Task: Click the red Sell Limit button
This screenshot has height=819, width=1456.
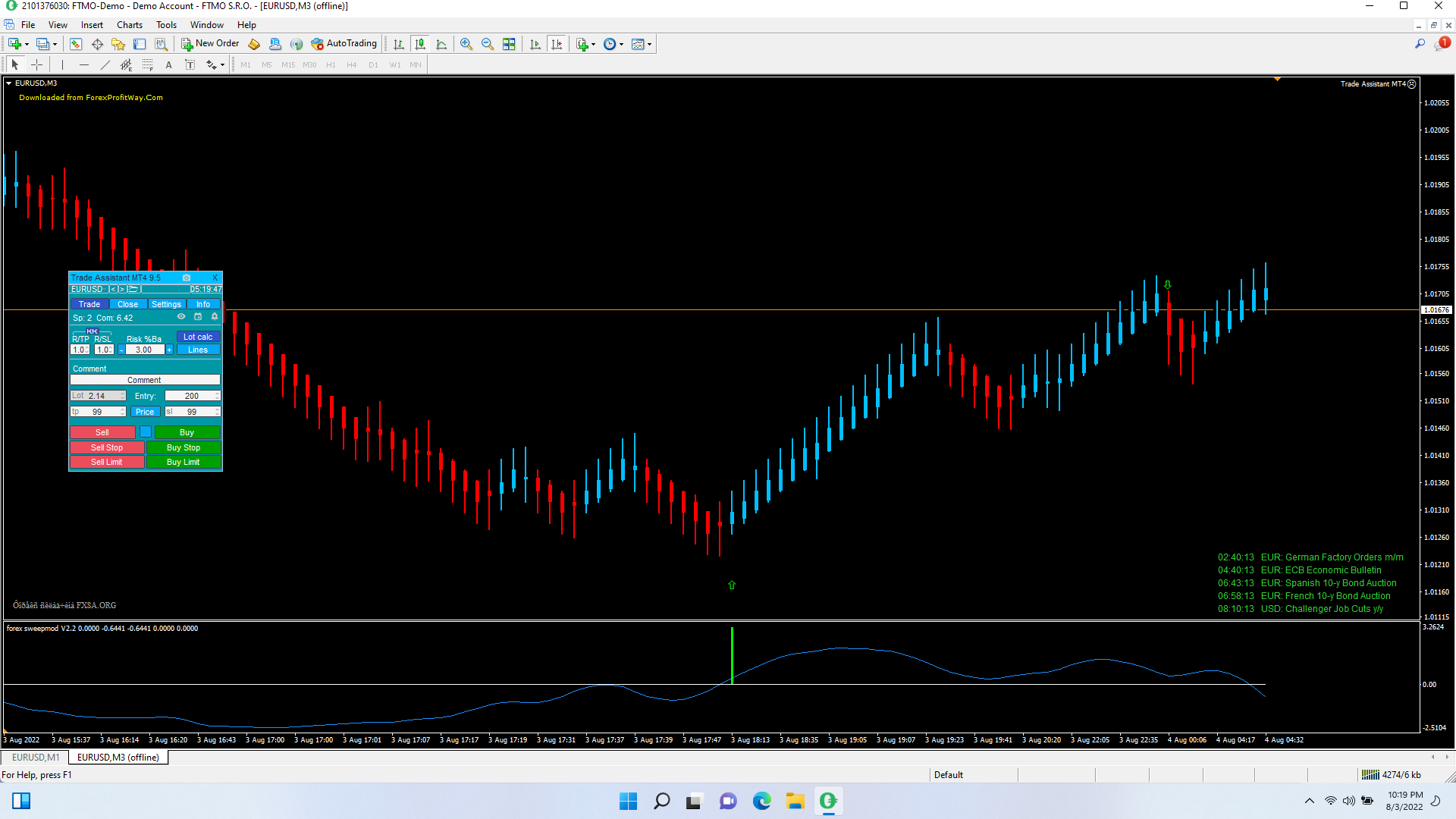Action: pos(106,462)
